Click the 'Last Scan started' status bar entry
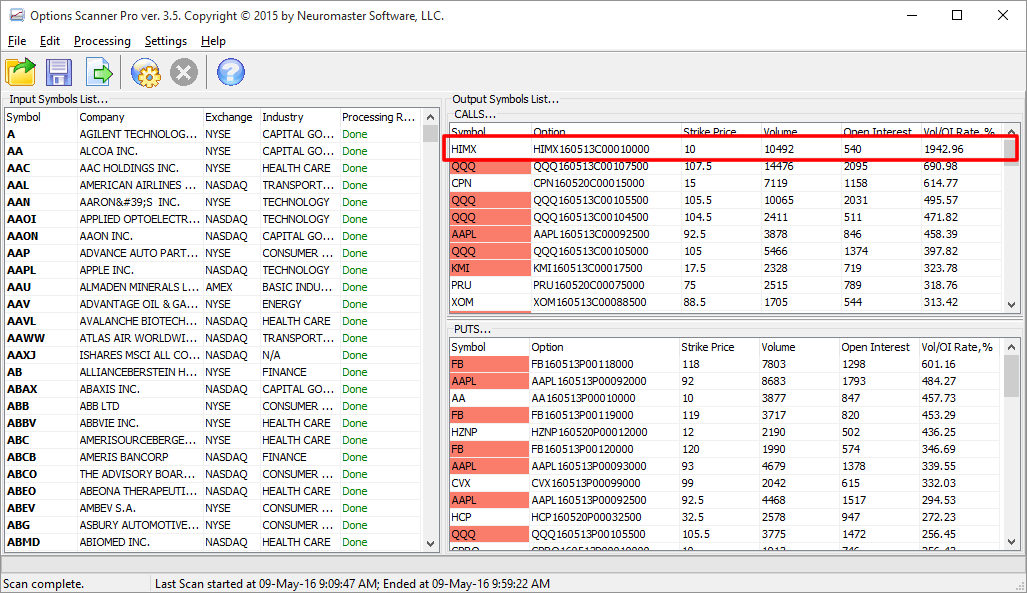The height and width of the screenshot is (593, 1027). pyautogui.click(x=352, y=584)
